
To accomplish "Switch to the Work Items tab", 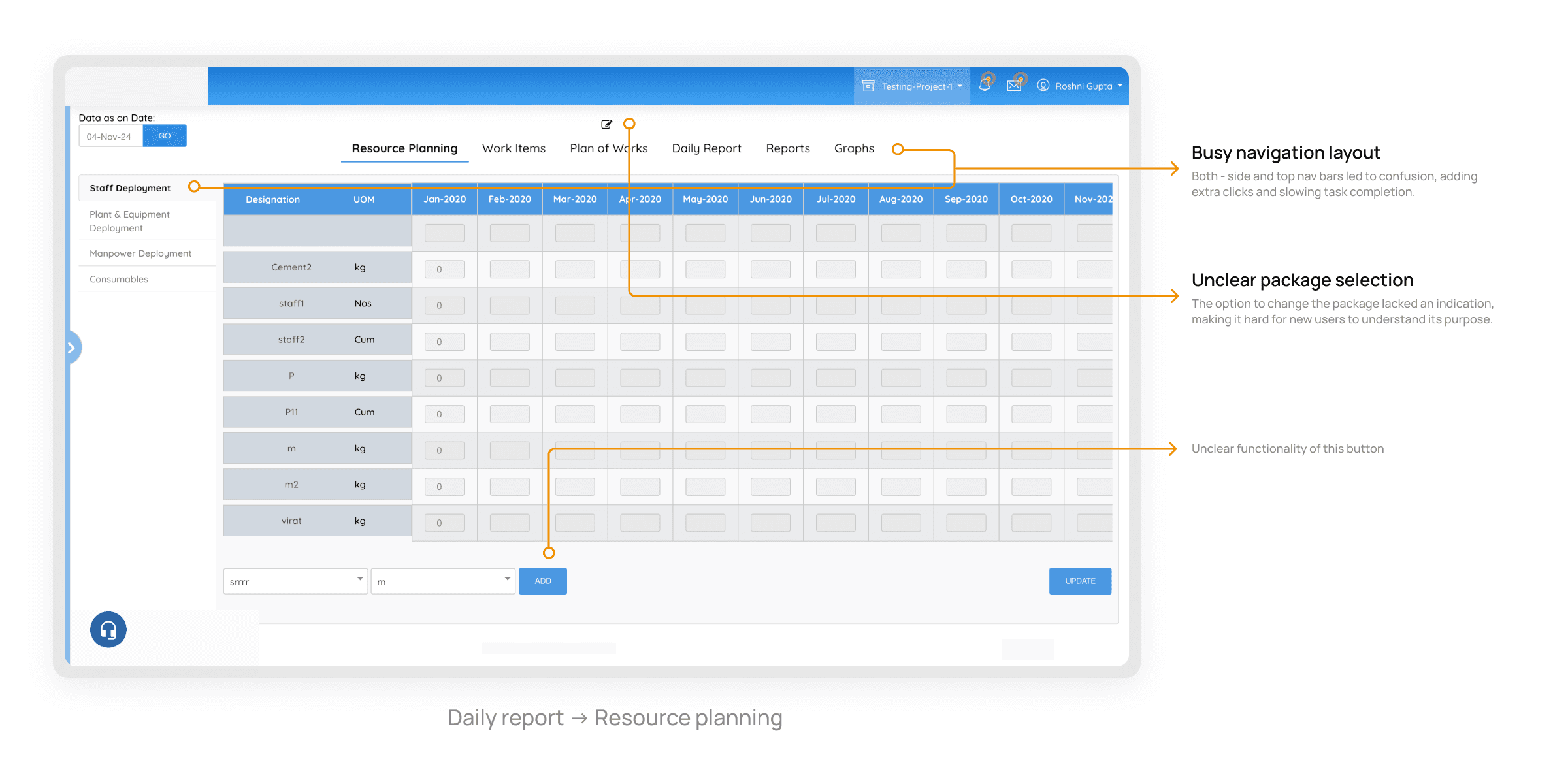I will tap(514, 148).
